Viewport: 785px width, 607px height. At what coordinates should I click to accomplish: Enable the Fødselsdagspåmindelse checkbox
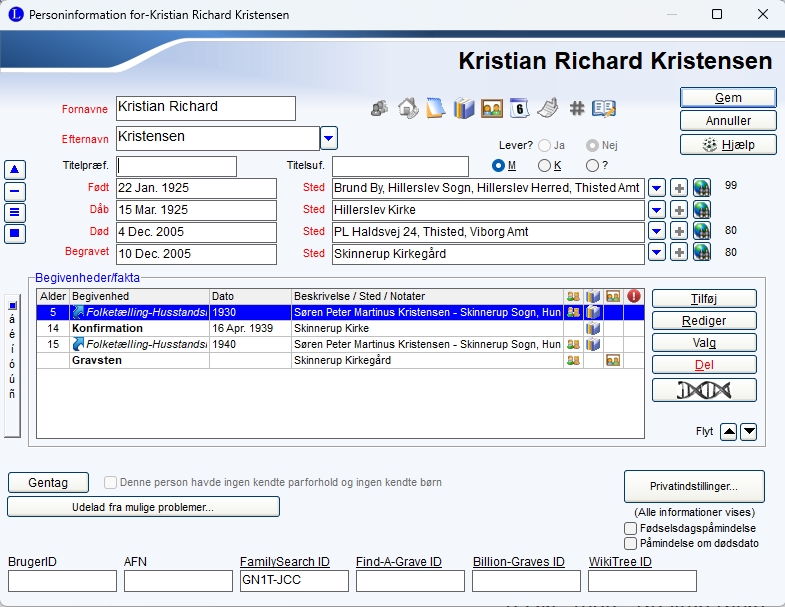click(x=630, y=528)
